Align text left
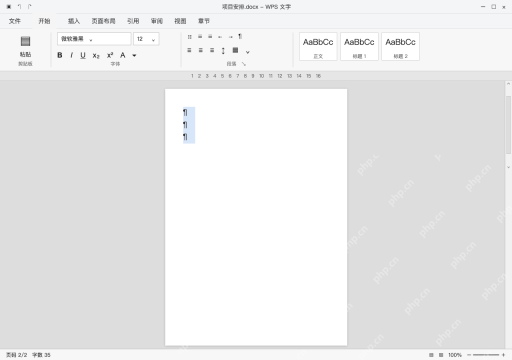 point(189,50)
